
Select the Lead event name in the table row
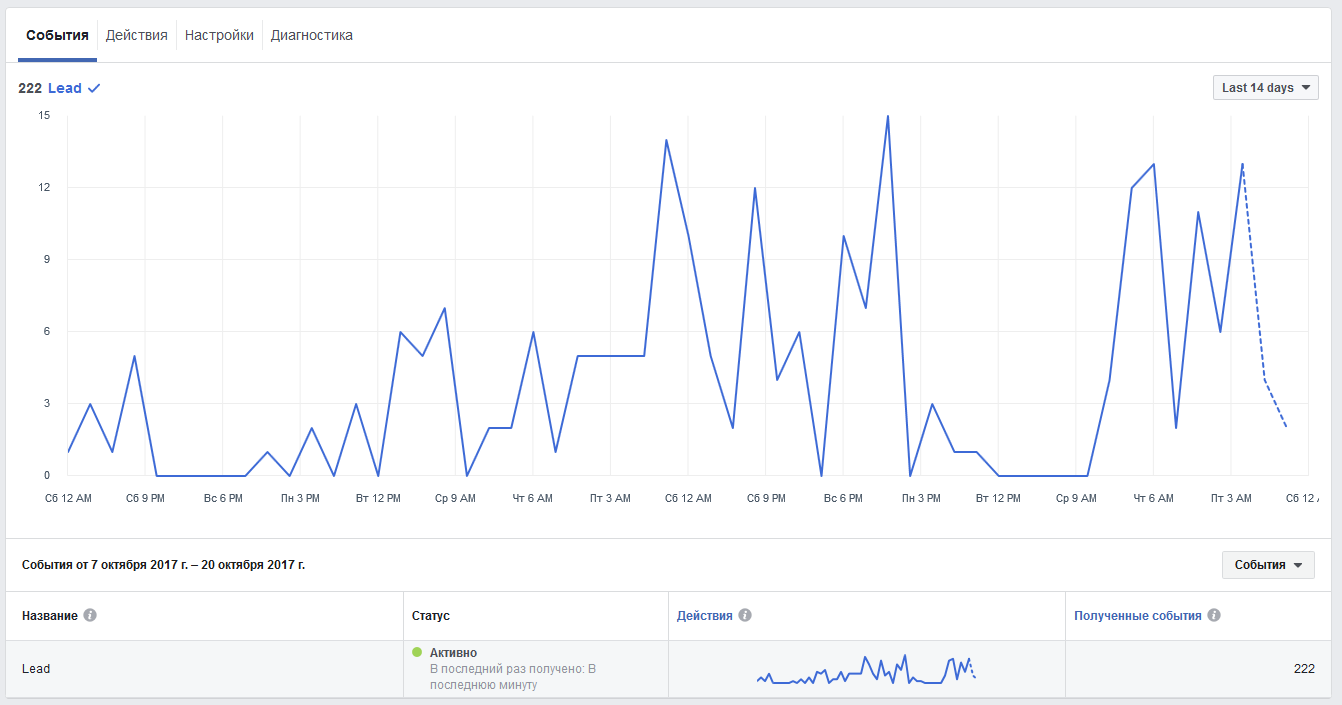[36, 669]
